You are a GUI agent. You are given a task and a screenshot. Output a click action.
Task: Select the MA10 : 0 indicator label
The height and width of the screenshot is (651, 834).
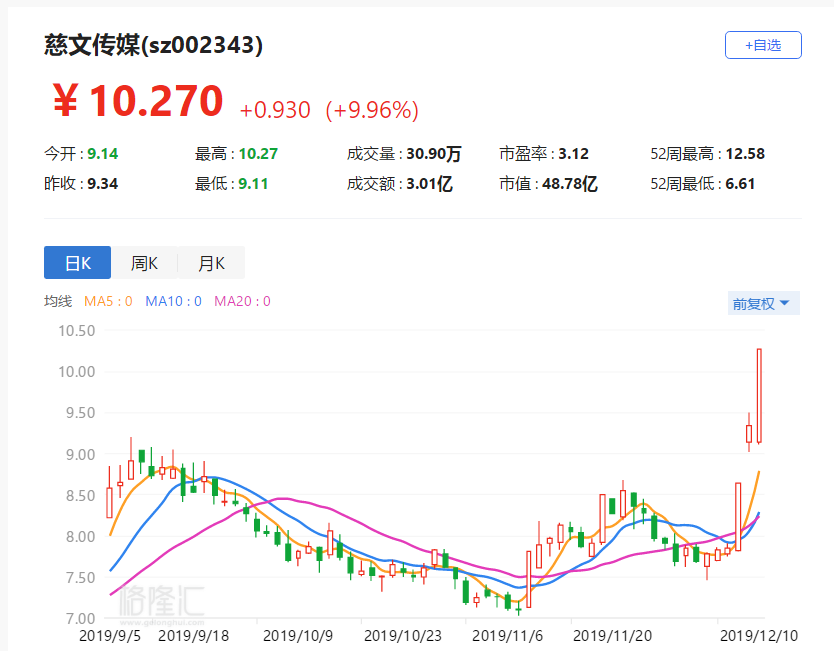[x=173, y=302]
